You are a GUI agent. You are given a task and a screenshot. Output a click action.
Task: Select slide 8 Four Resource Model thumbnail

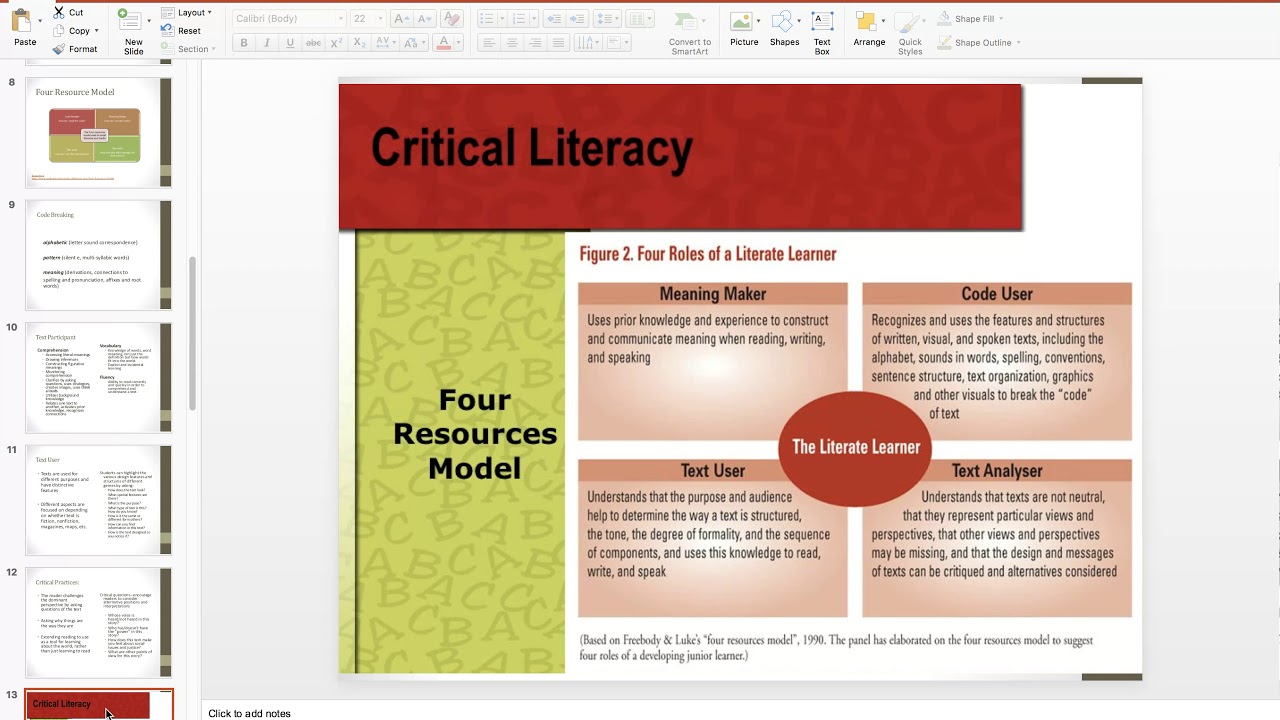[98, 132]
